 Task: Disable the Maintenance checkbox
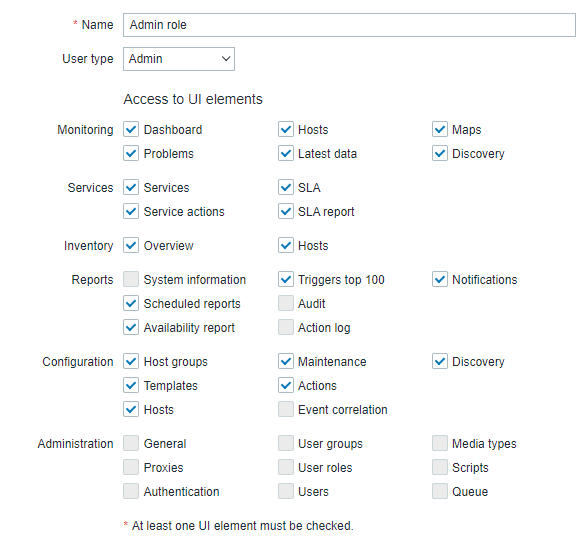(x=286, y=361)
